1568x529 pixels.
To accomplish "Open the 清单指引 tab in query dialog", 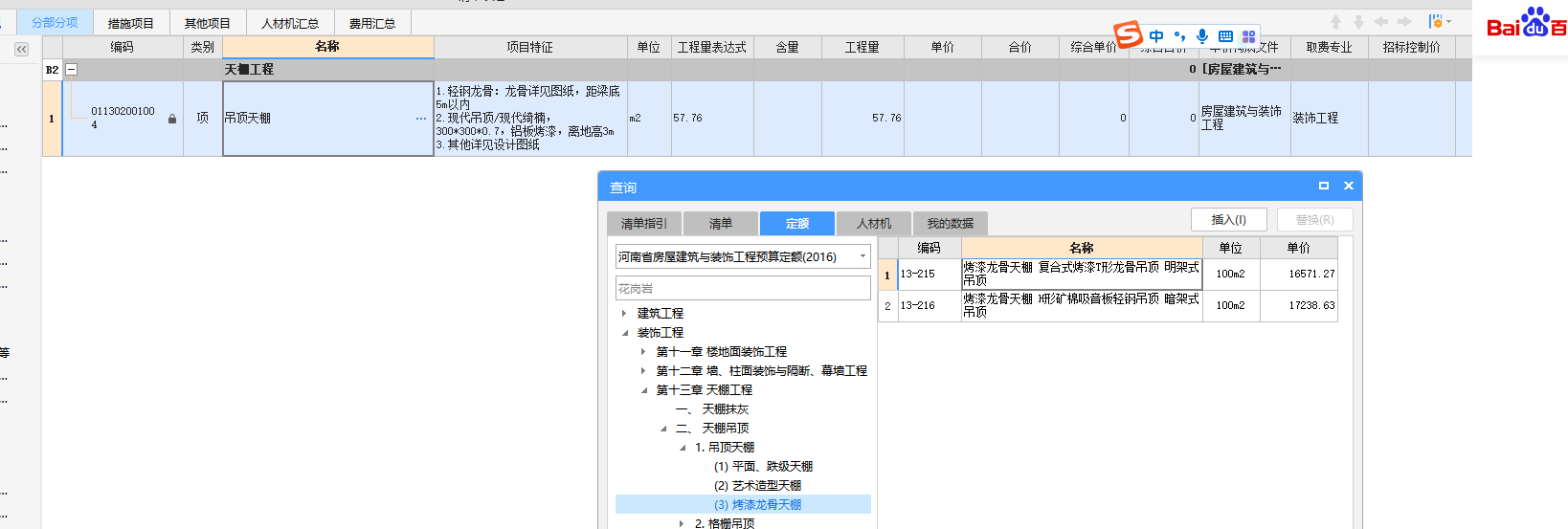I will click(x=644, y=223).
